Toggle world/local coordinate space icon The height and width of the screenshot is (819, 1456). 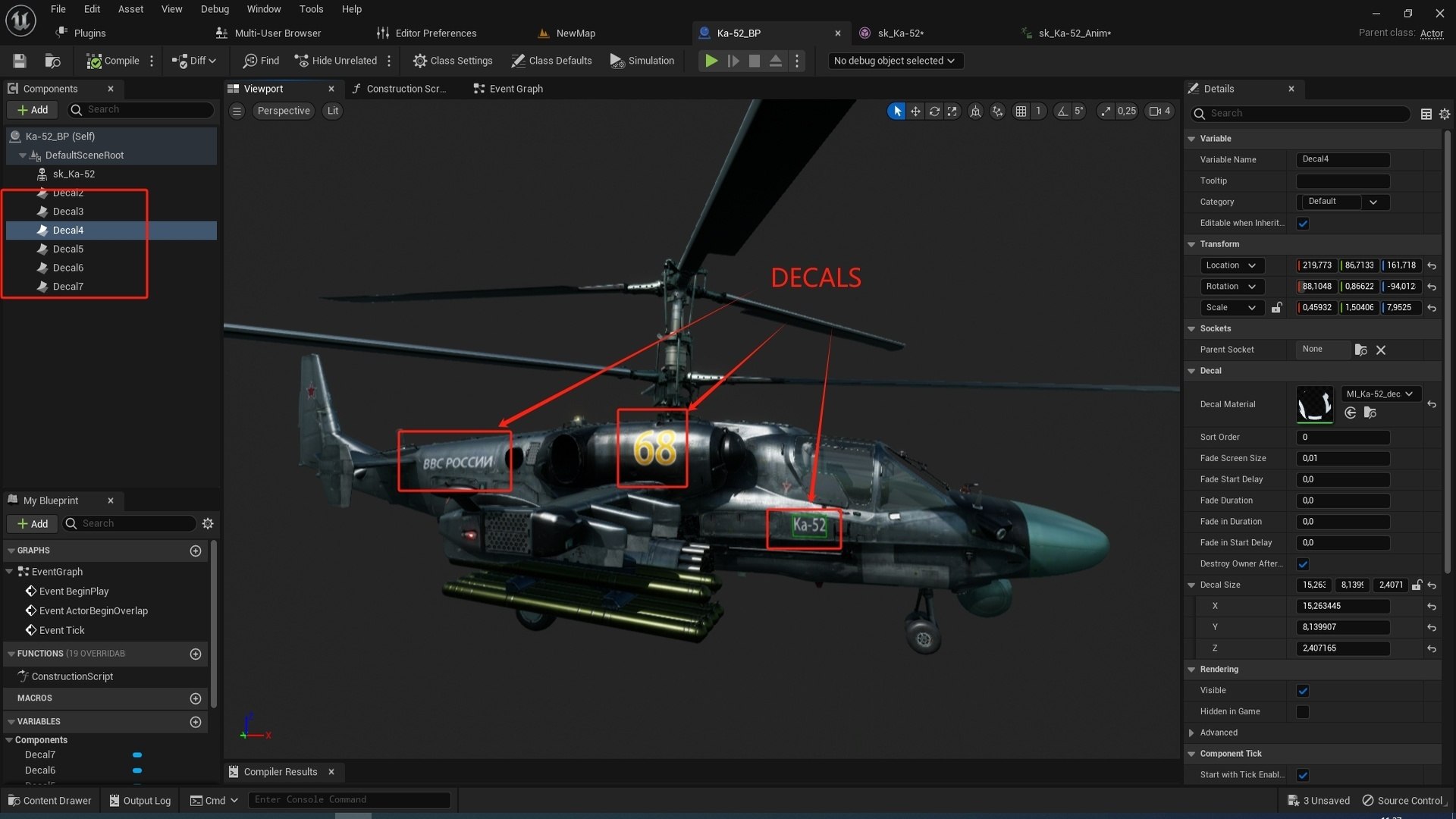click(975, 111)
